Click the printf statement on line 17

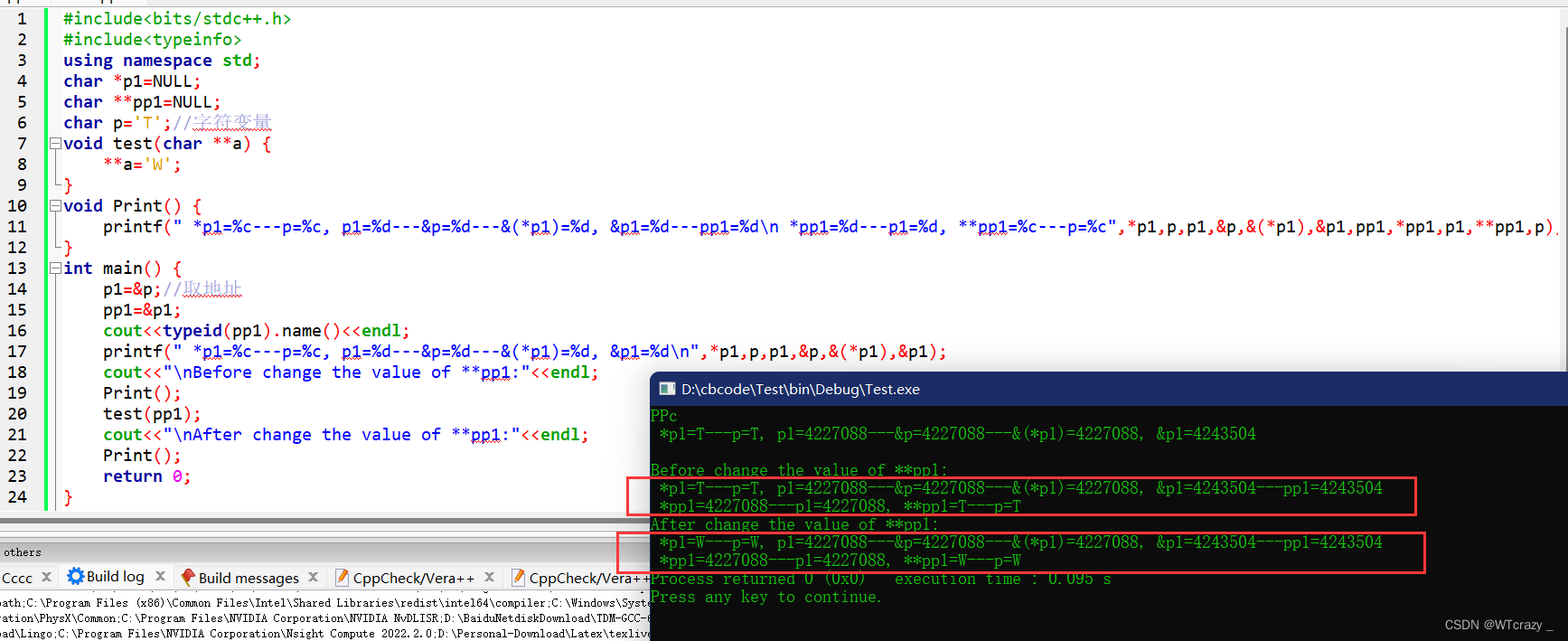point(525,352)
